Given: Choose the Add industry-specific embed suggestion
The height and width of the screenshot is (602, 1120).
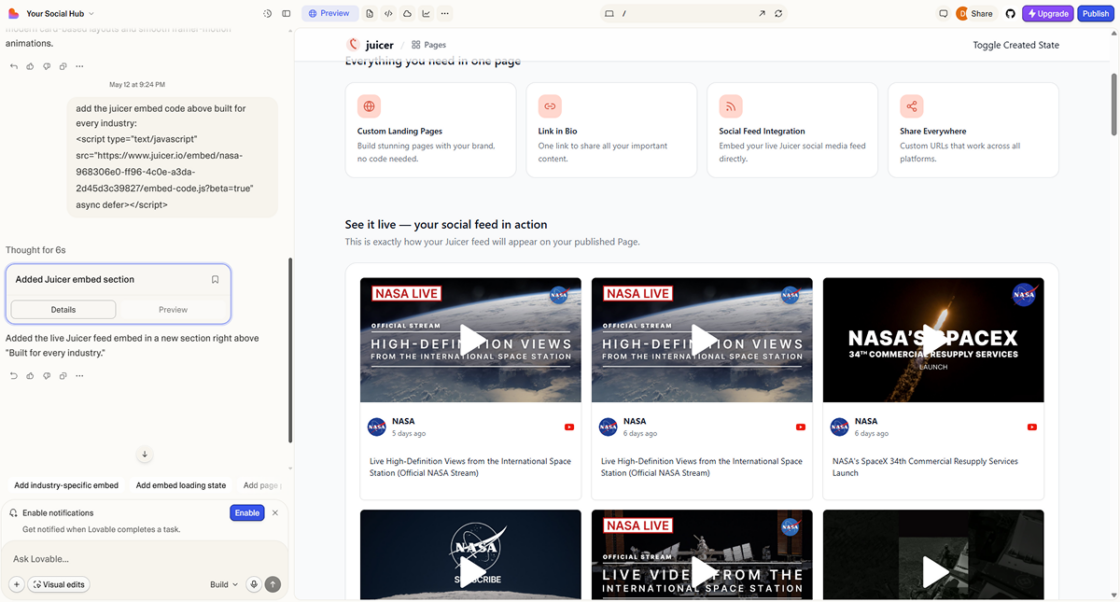Looking at the screenshot, I should (x=66, y=486).
